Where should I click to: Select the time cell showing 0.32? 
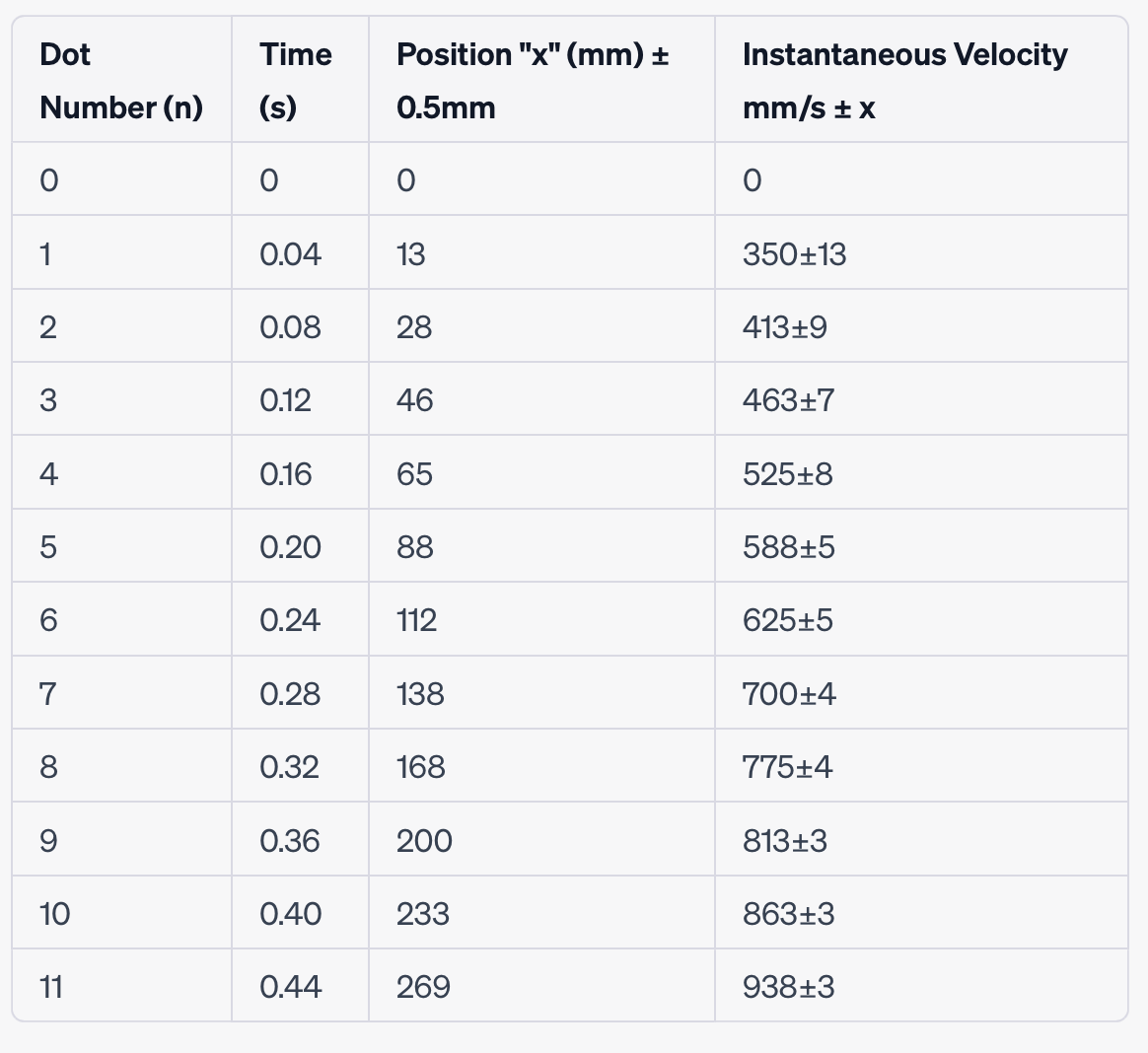(x=289, y=767)
